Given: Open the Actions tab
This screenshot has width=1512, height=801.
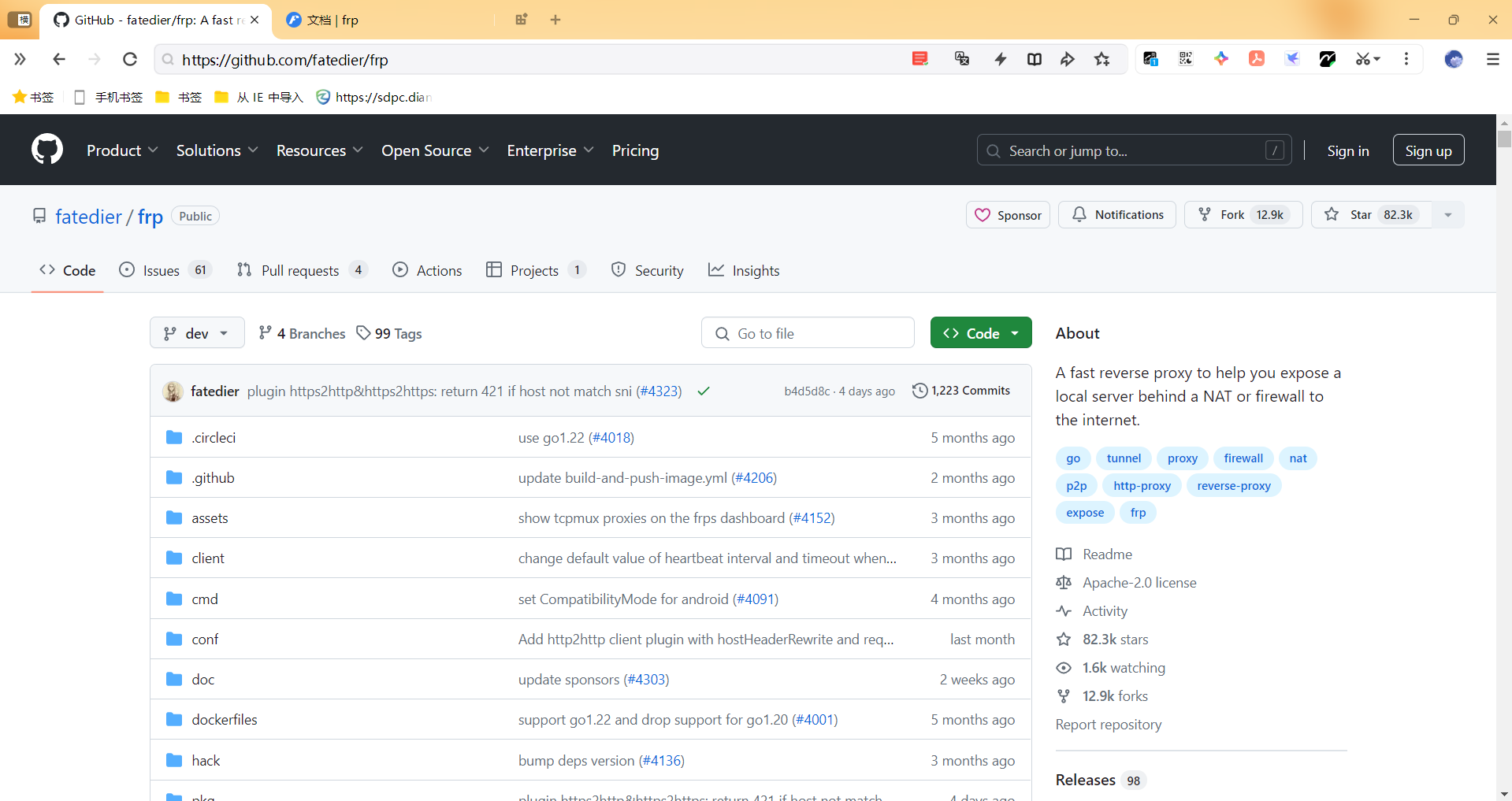Looking at the screenshot, I should coord(427,270).
